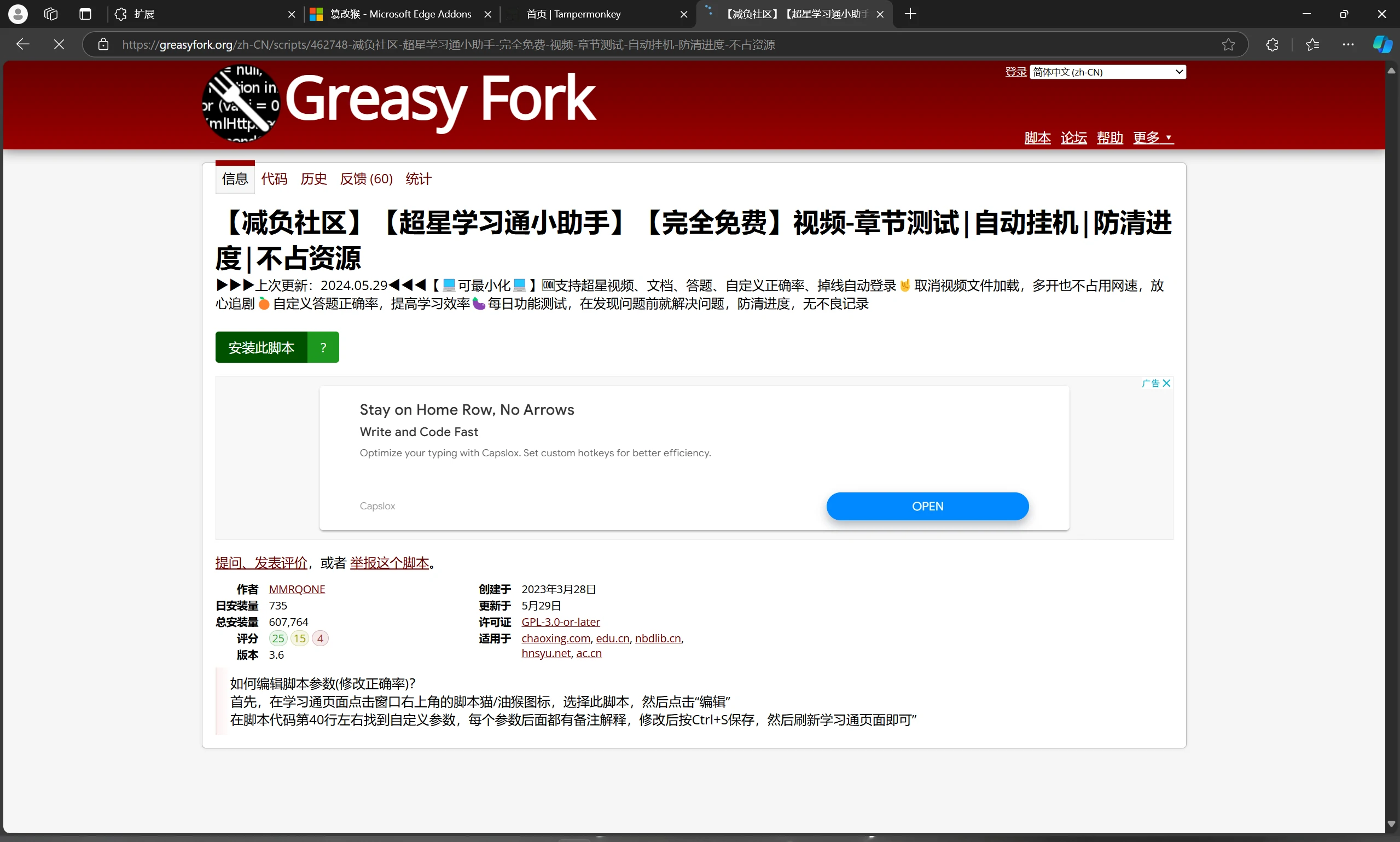
Task: Open the Extensions puzzle icon
Action: (x=1272, y=44)
